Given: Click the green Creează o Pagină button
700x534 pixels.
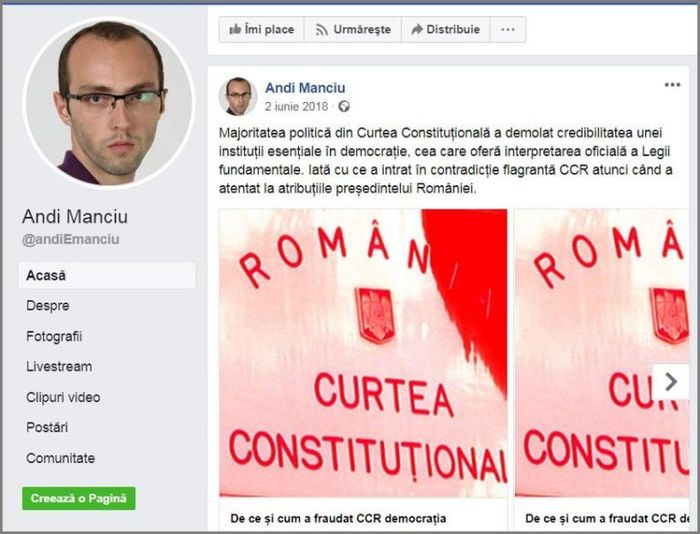Looking at the screenshot, I should [x=79, y=498].
